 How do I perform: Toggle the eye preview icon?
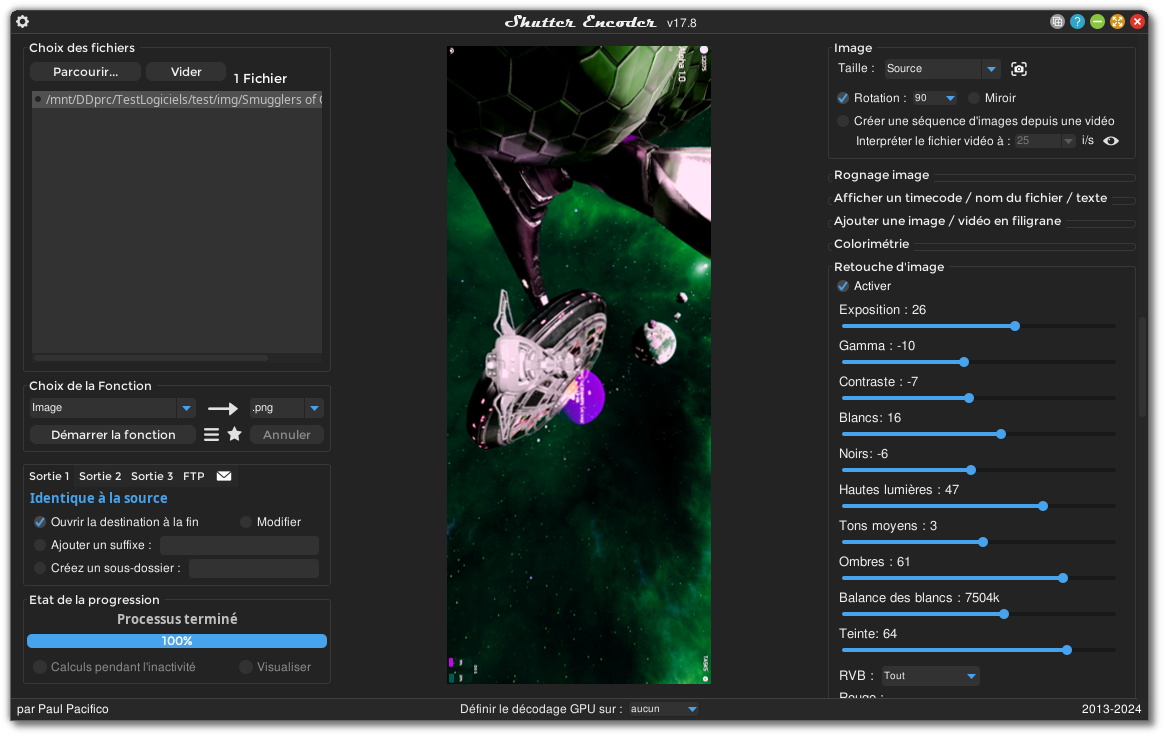point(1110,141)
